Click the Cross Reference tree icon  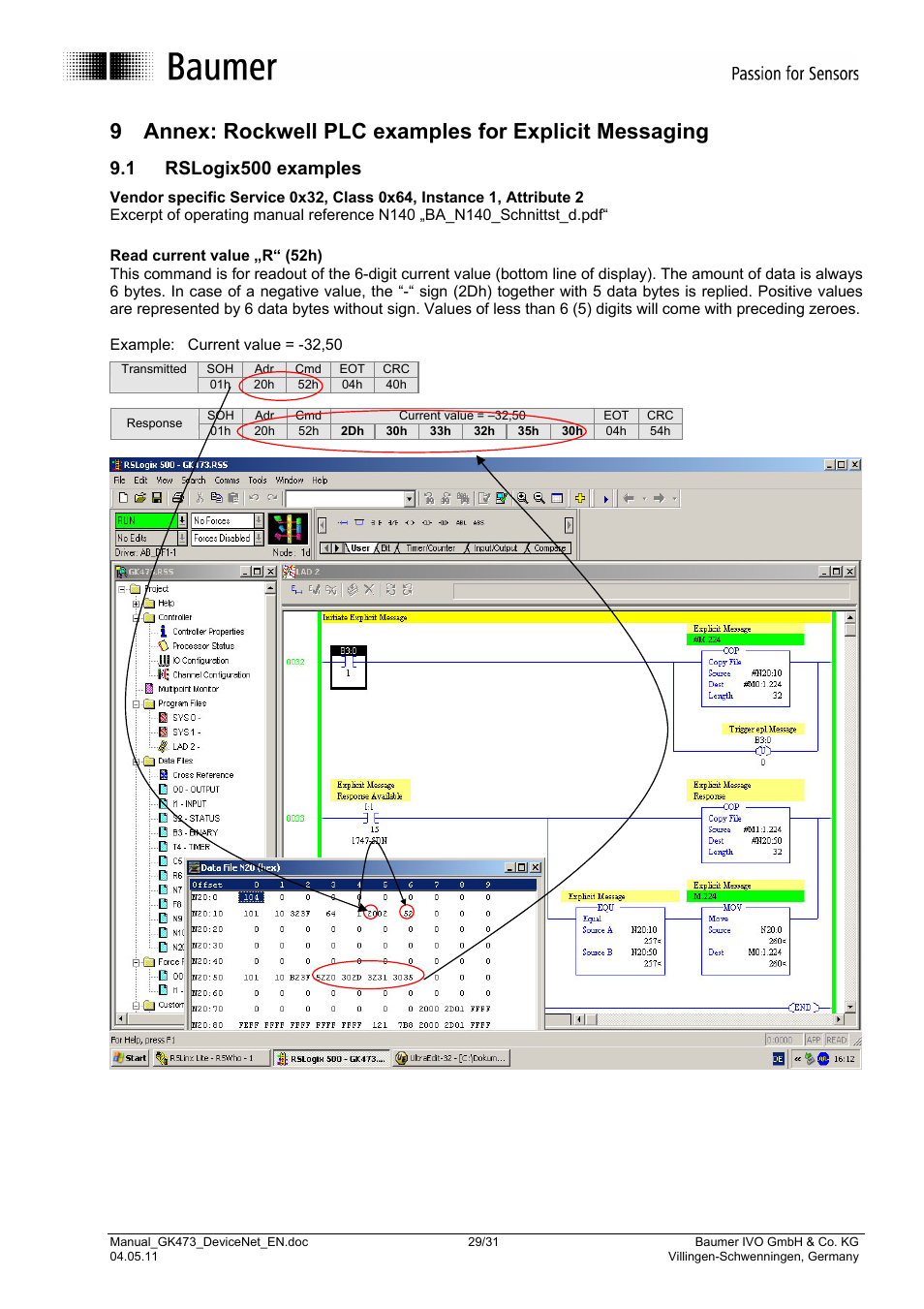164,775
